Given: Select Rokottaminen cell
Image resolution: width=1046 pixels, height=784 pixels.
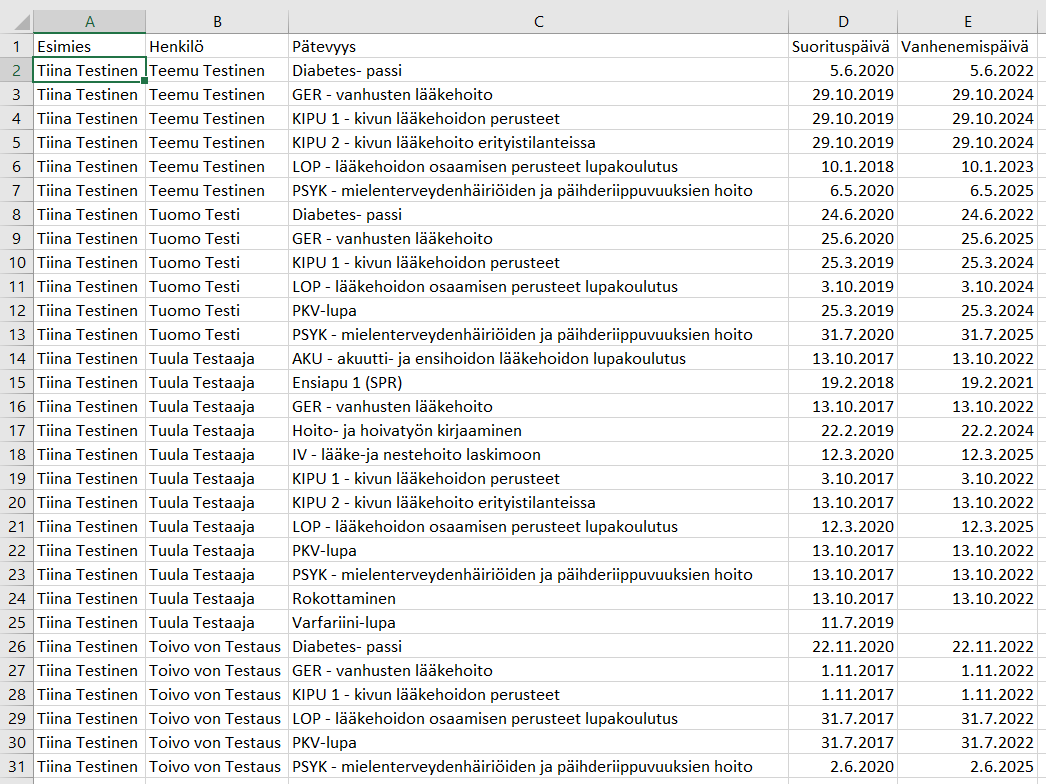Looking at the screenshot, I should coord(538,599).
